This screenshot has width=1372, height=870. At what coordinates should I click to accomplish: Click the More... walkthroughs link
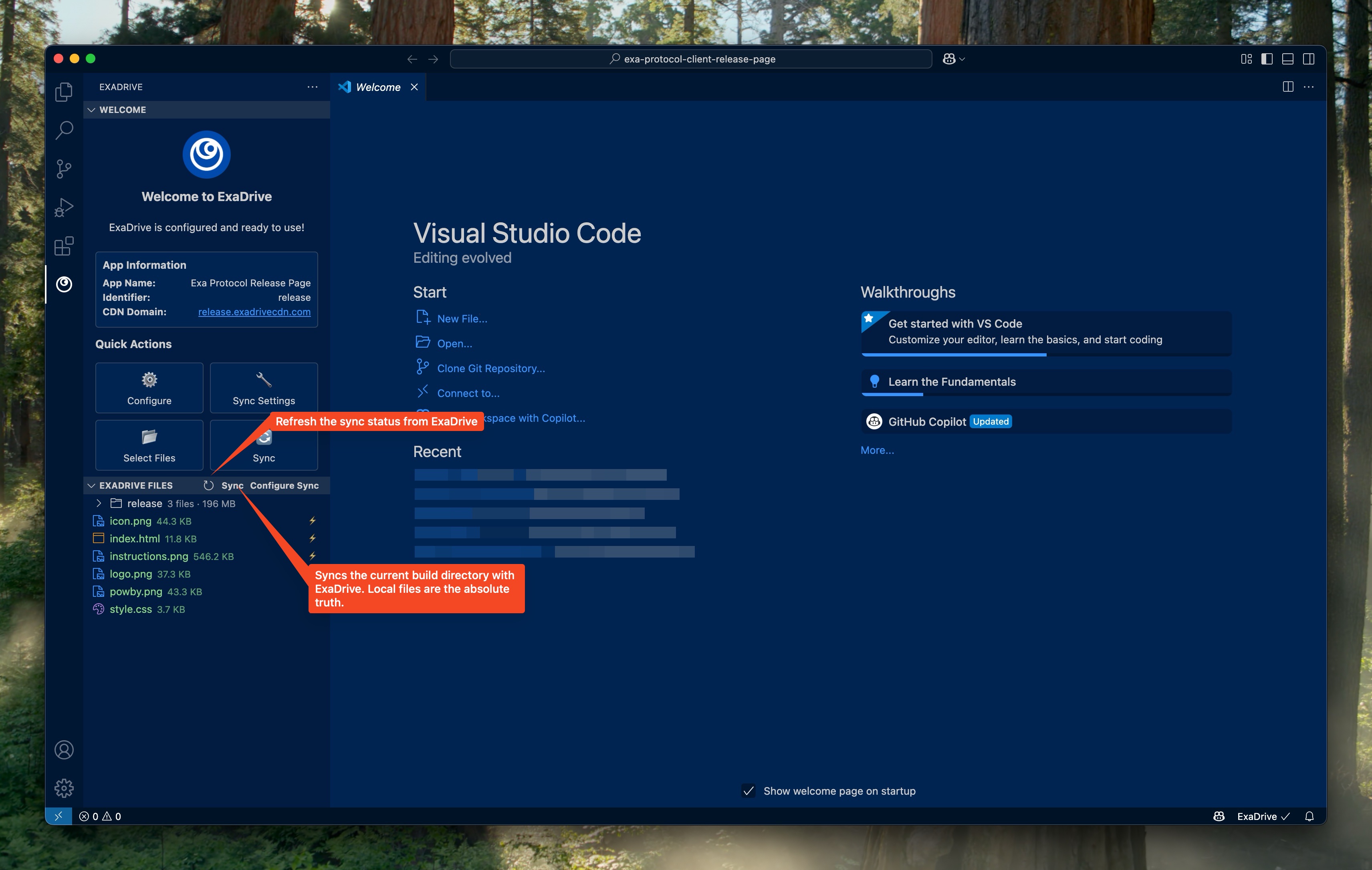tap(877, 450)
